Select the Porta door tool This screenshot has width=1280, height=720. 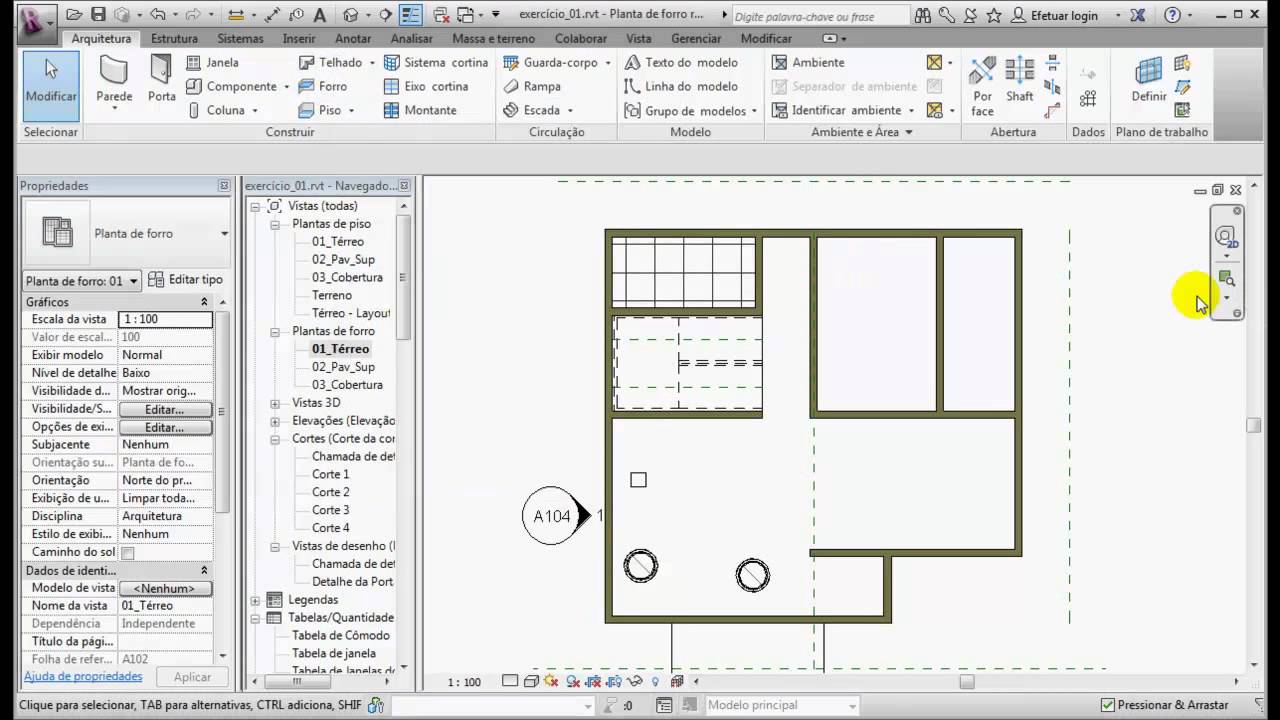[161, 80]
